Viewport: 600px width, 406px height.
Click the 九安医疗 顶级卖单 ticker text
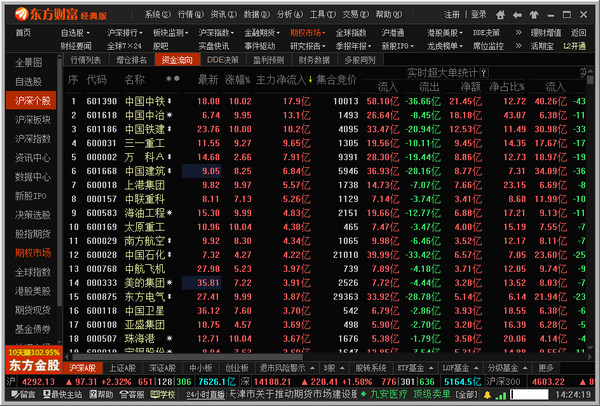click(x=410, y=394)
